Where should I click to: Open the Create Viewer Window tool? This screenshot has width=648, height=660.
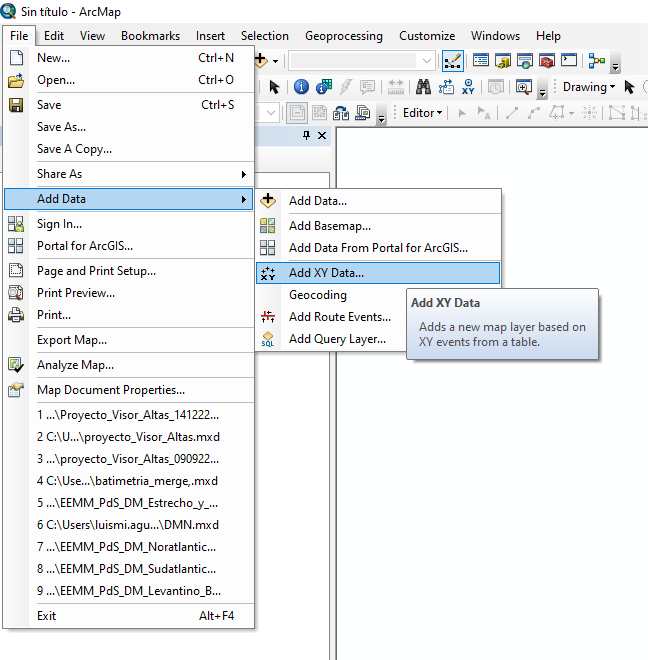pos(524,87)
